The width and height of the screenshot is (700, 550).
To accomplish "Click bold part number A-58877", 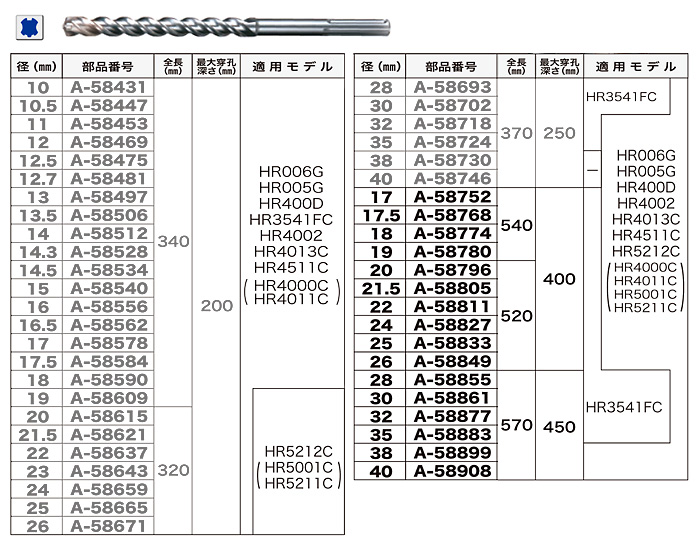I will point(453,417).
